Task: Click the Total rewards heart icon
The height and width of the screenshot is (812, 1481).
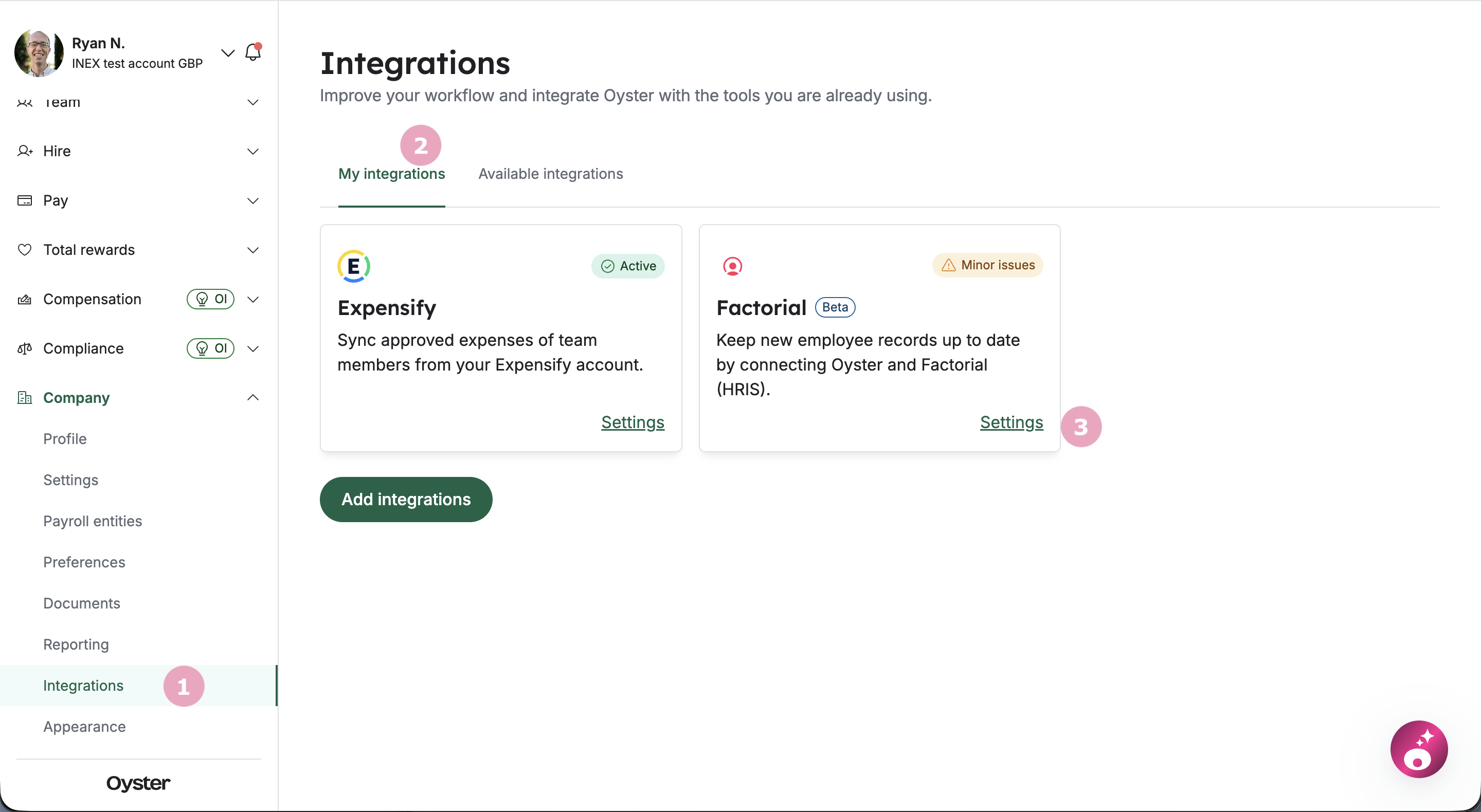Action: pyautogui.click(x=25, y=250)
